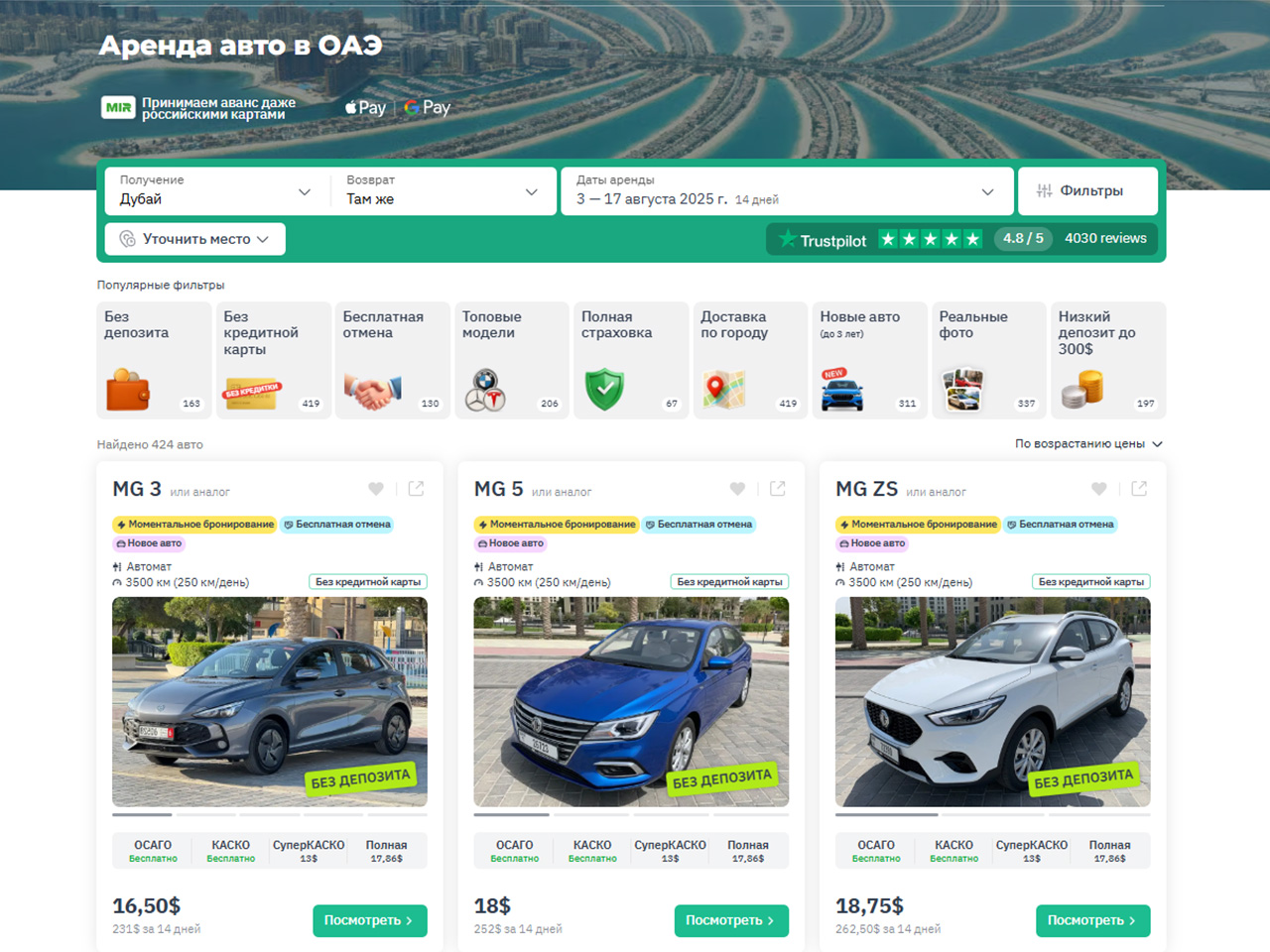Toggle 'Без кредитной карты' popular filter

coord(273,360)
